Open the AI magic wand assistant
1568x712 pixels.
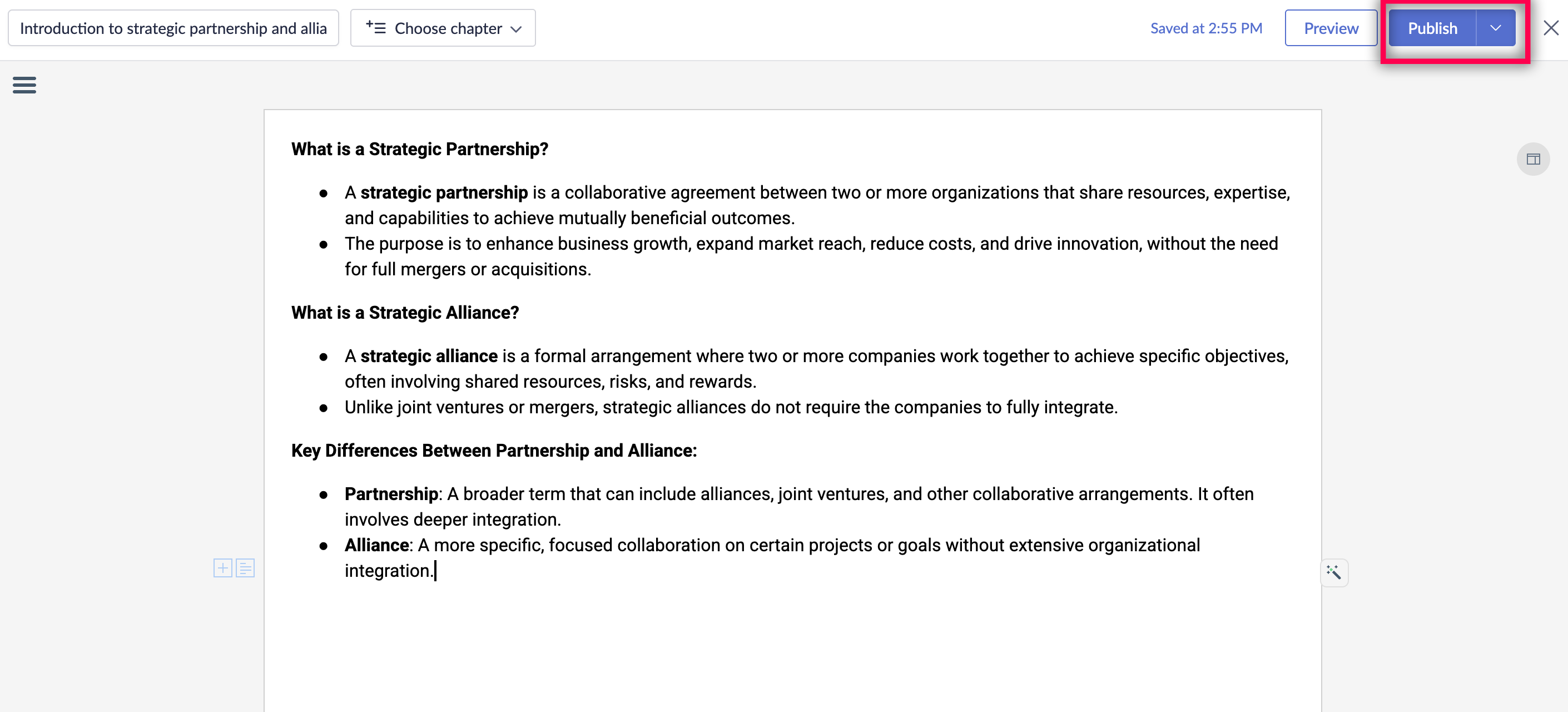[x=1334, y=572]
